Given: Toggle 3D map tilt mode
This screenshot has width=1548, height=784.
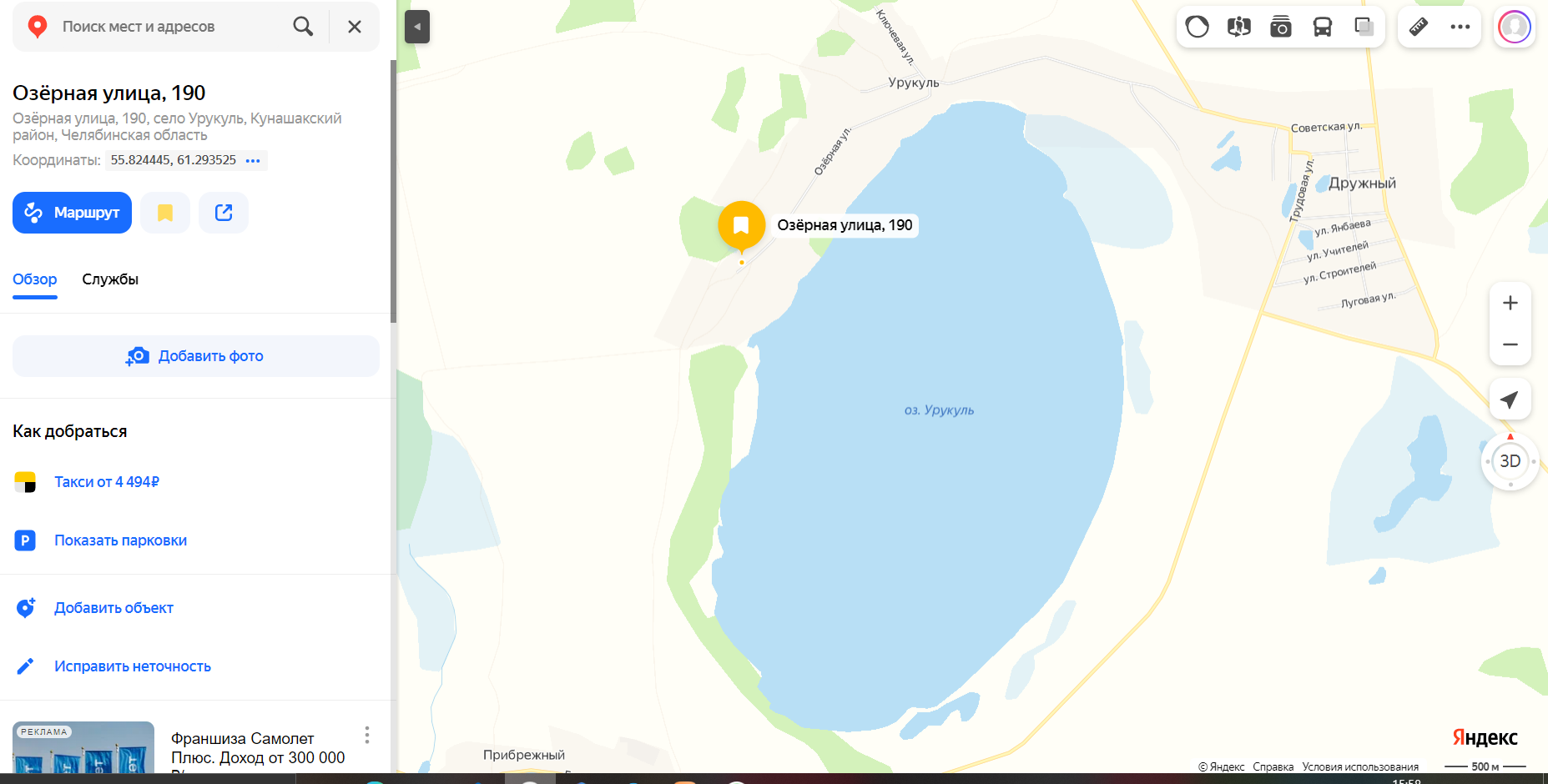Looking at the screenshot, I should coord(1510,461).
